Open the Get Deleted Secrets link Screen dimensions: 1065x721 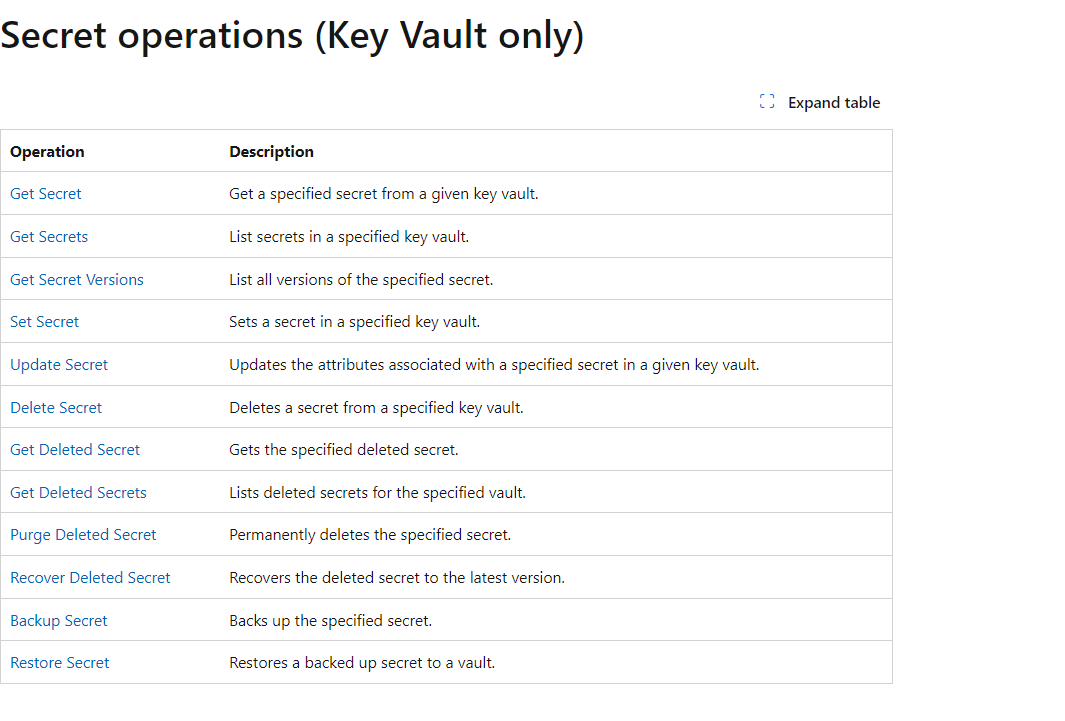click(x=78, y=492)
